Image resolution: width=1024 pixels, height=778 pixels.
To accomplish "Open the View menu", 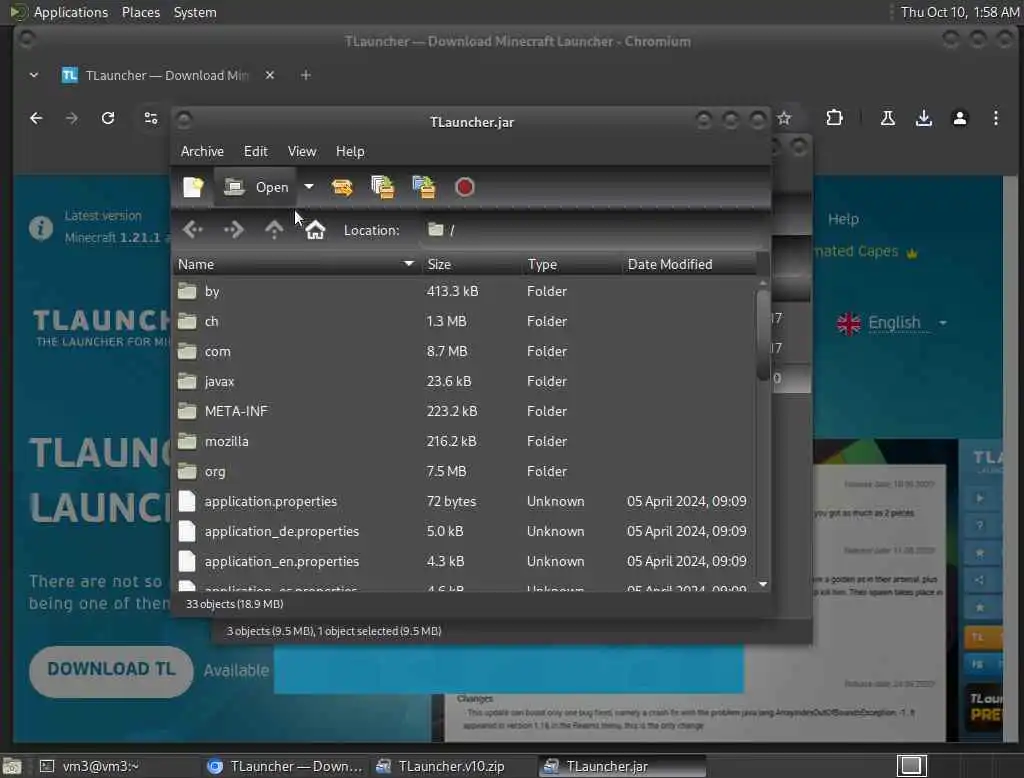I will (302, 152).
